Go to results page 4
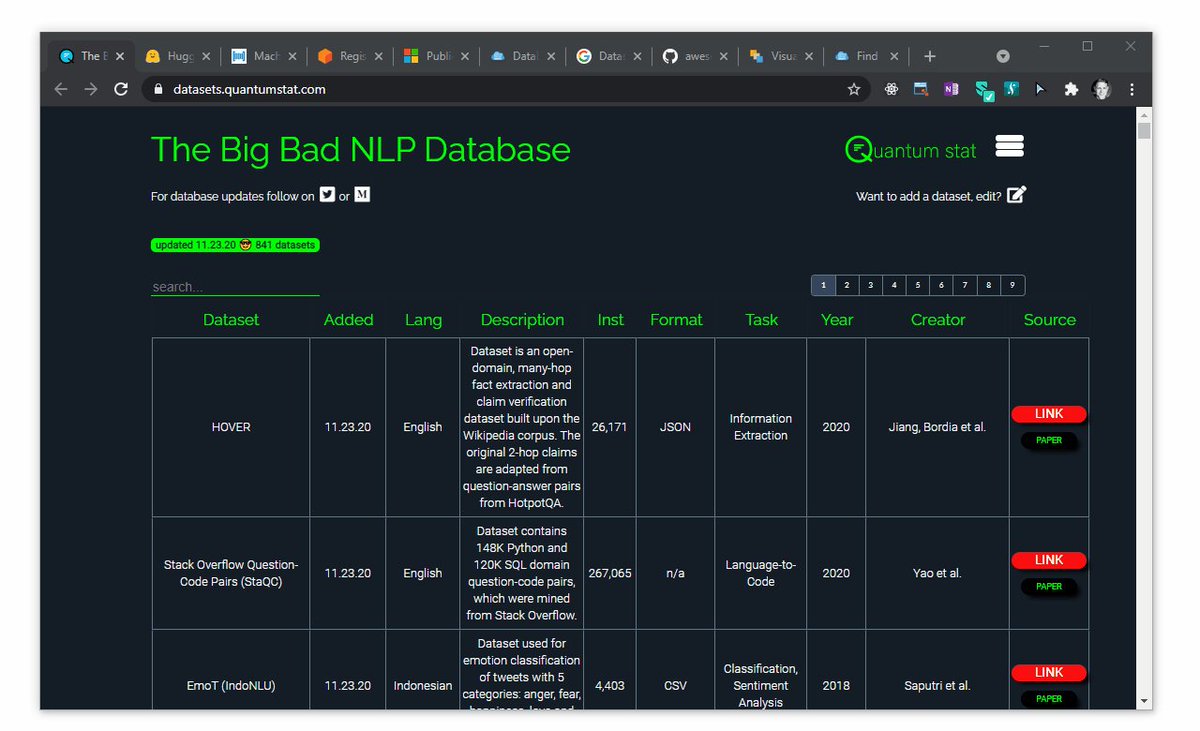Viewport: 1200px width, 731px height. (894, 285)
